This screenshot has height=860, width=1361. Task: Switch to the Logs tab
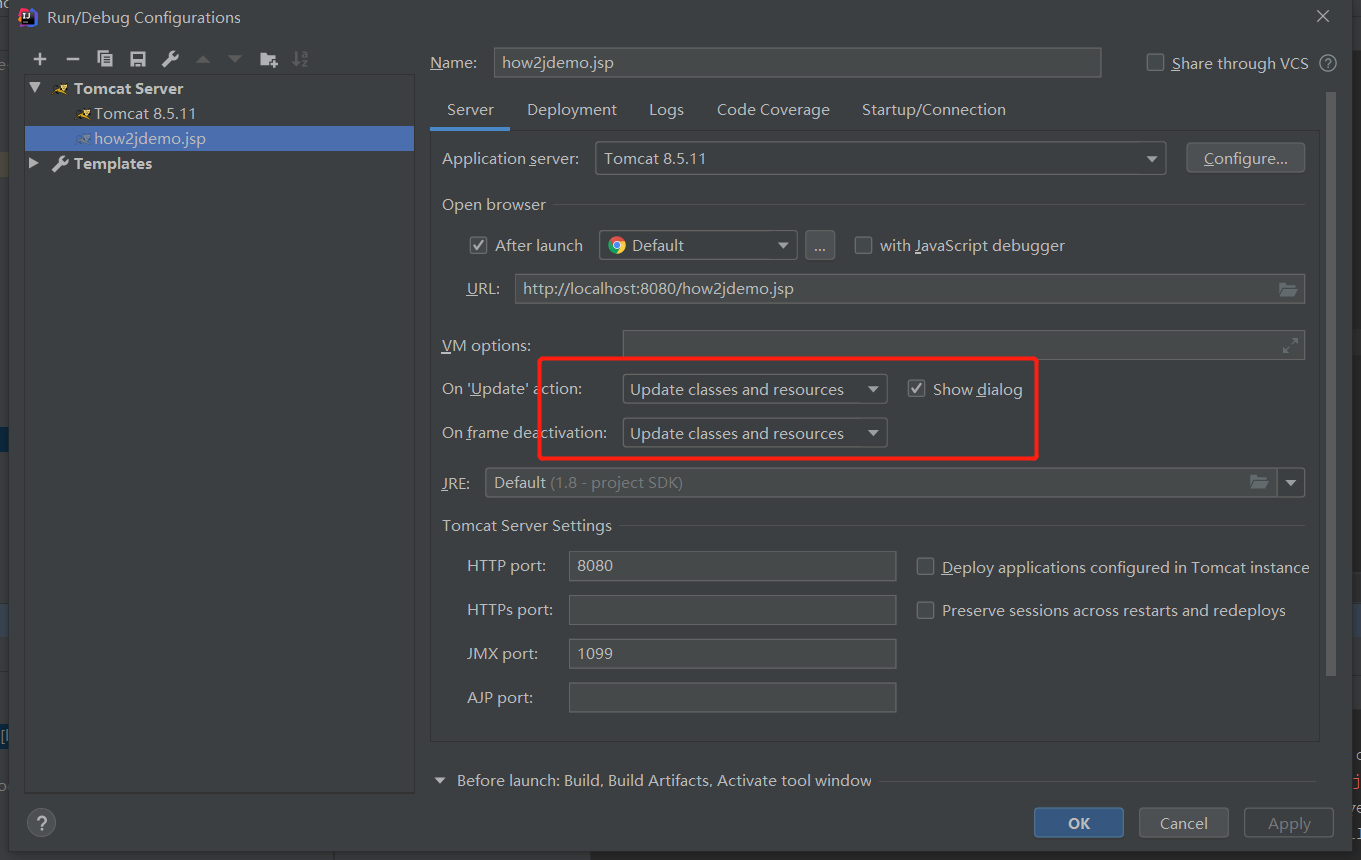[x=666, y=110]
